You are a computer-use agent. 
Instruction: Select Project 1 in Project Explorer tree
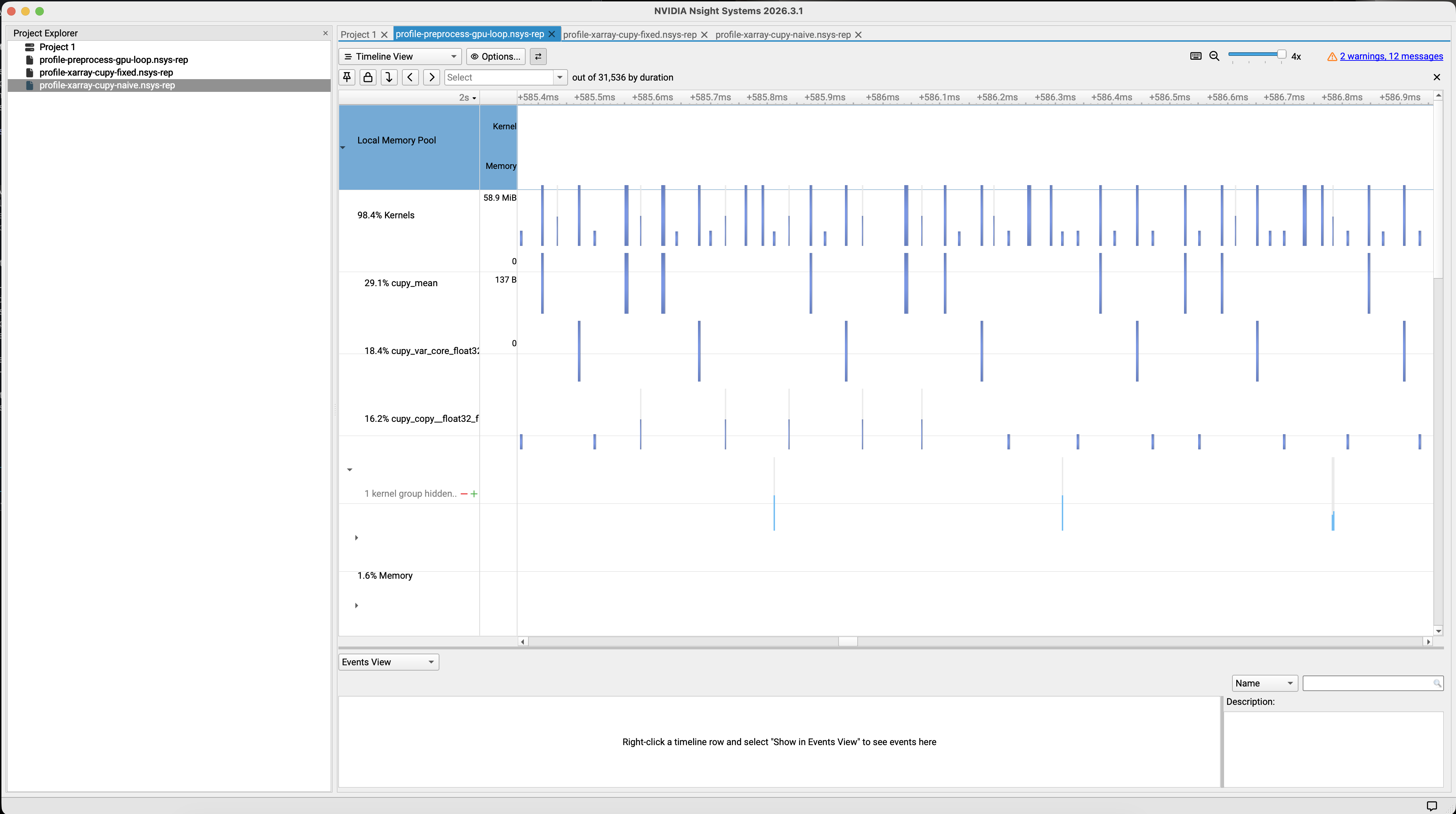57,47
